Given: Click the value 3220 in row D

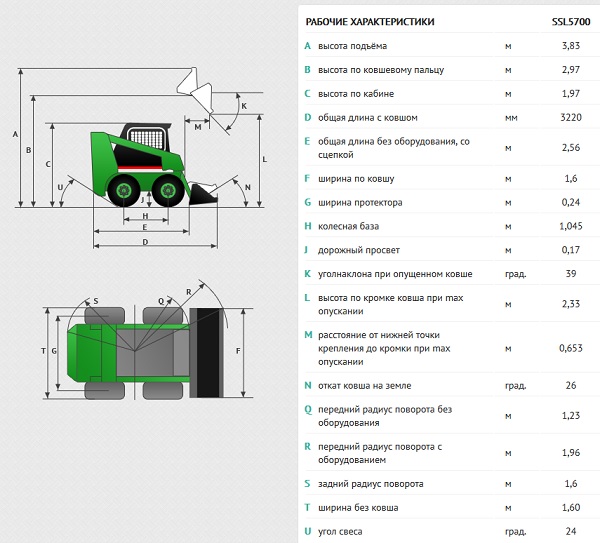Looking at the screenshot, I should pyautogui.click(x=571, y=117).
